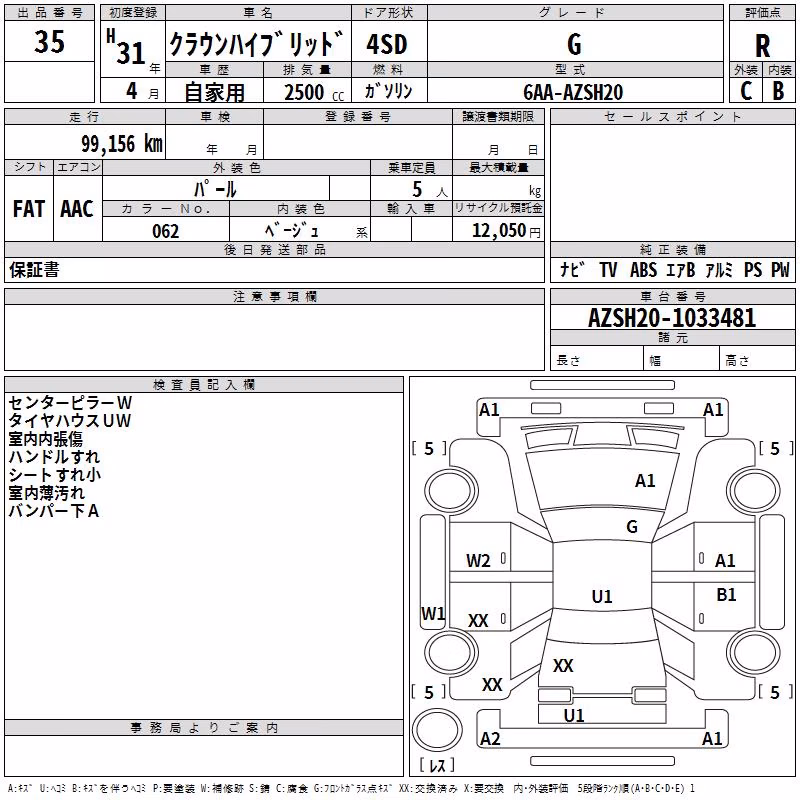
Task: Select inspector note バンパー下A
Action: (54, 510)
